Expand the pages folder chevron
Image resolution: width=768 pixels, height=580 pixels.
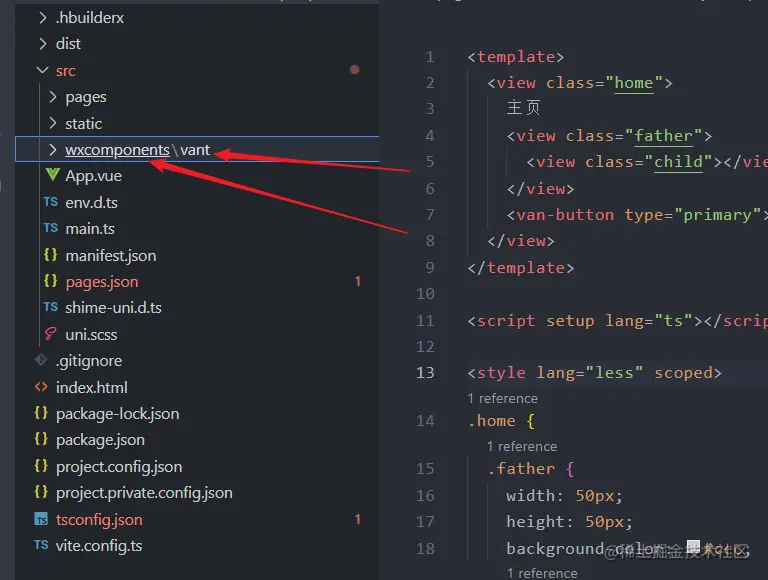pyautogui.click(x=52, y=97)
